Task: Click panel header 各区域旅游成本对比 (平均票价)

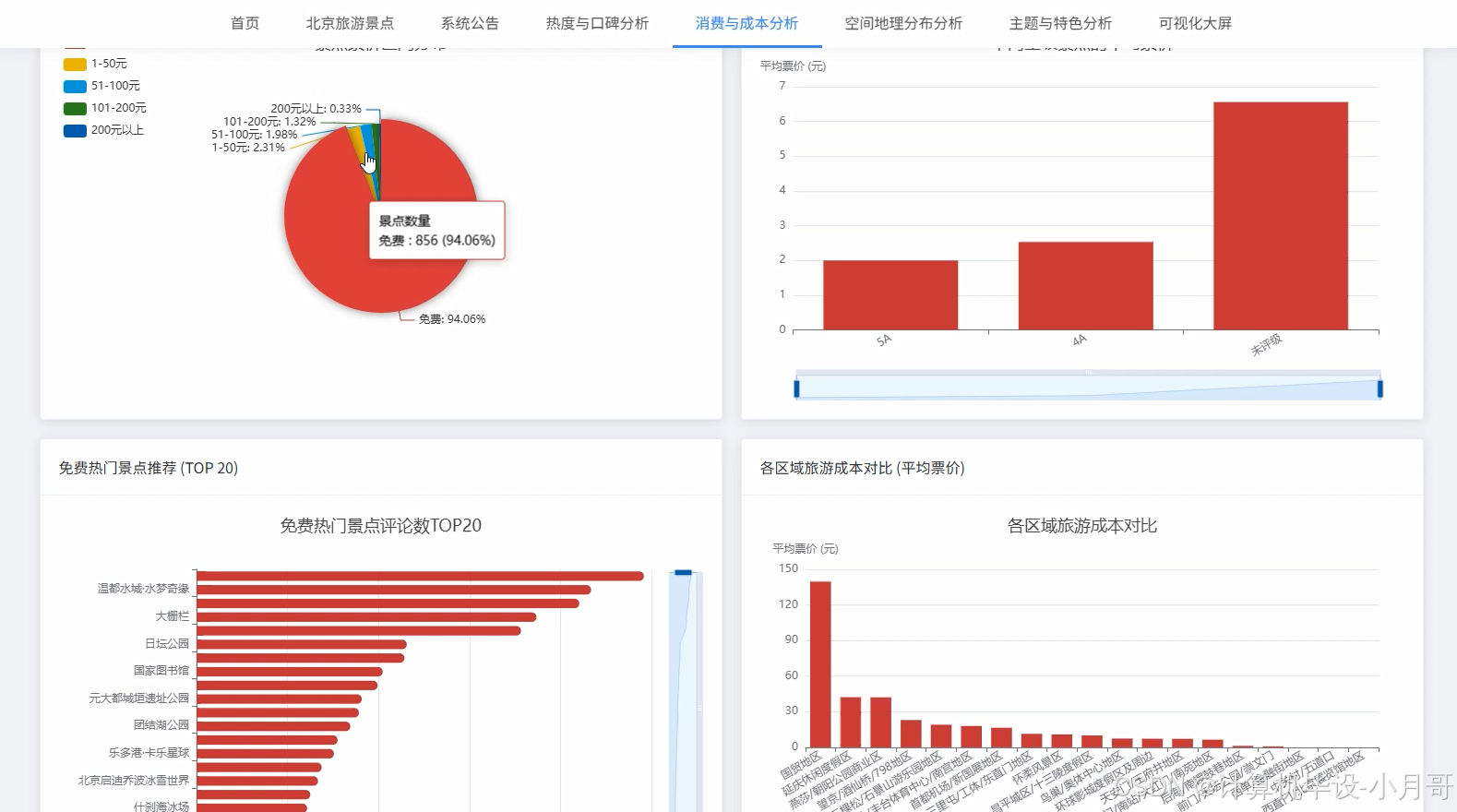Action: click(862, 468)
